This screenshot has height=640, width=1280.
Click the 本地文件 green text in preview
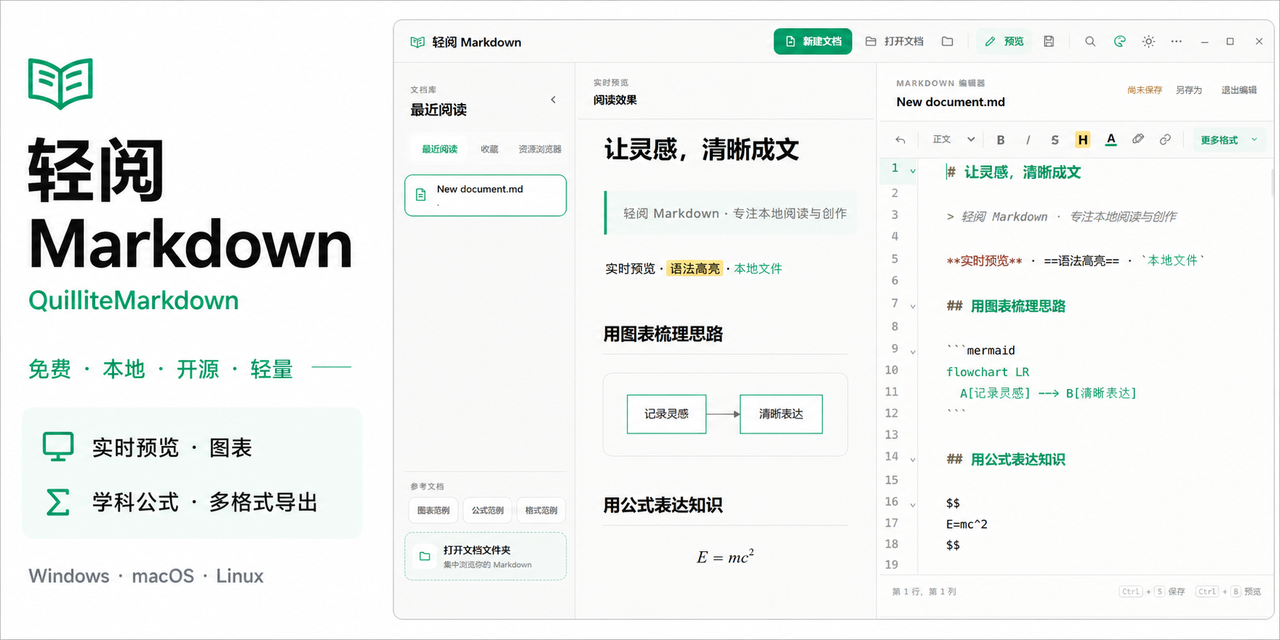click(x=758, y=269)
